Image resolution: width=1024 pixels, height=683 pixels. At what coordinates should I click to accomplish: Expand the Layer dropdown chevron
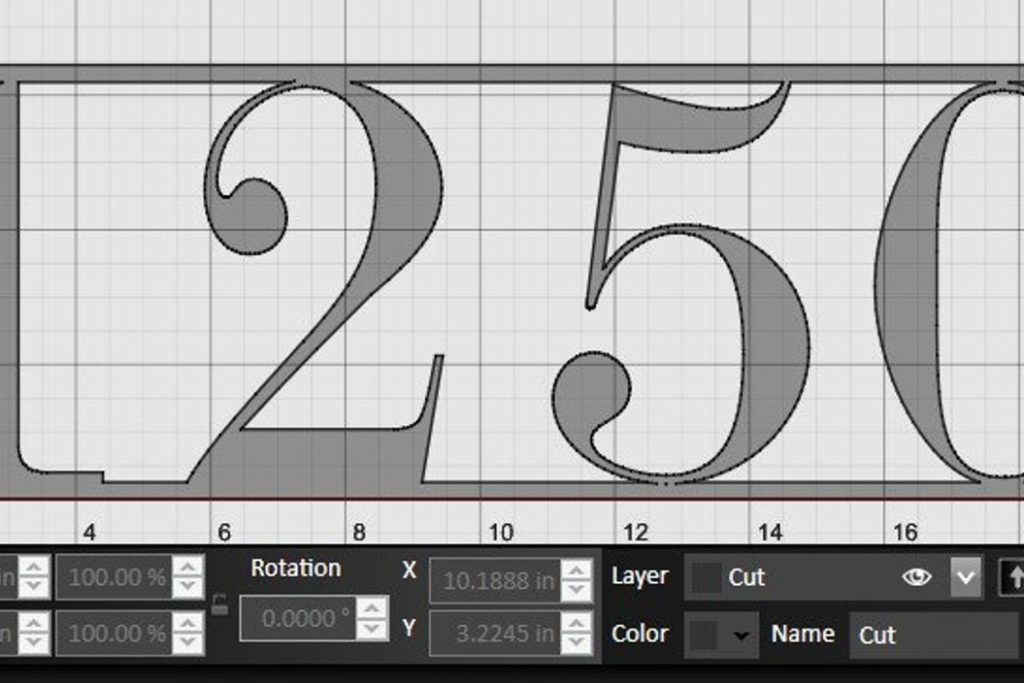click(965, 578)
